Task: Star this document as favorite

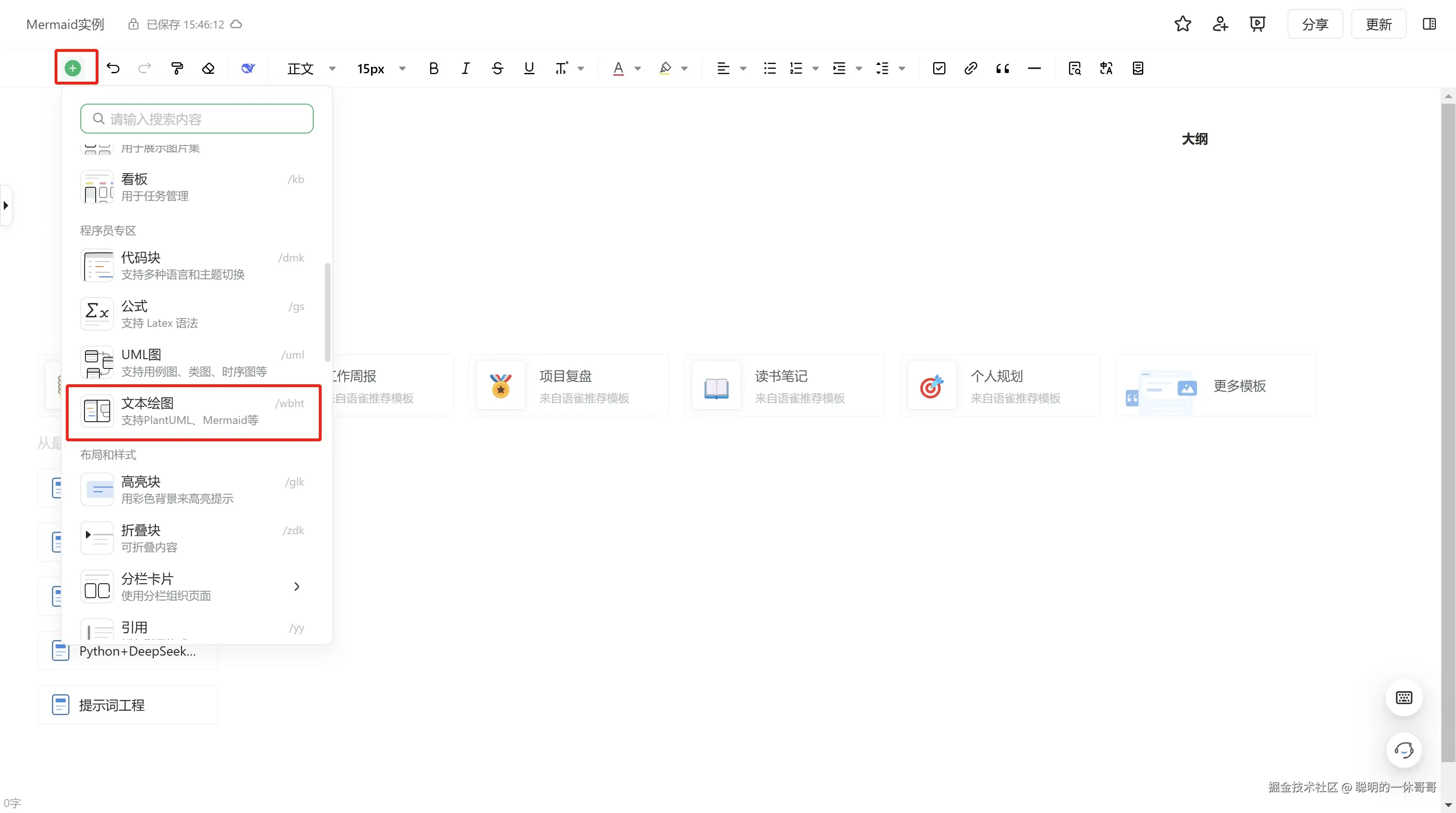Action: tap(1182, 24)
